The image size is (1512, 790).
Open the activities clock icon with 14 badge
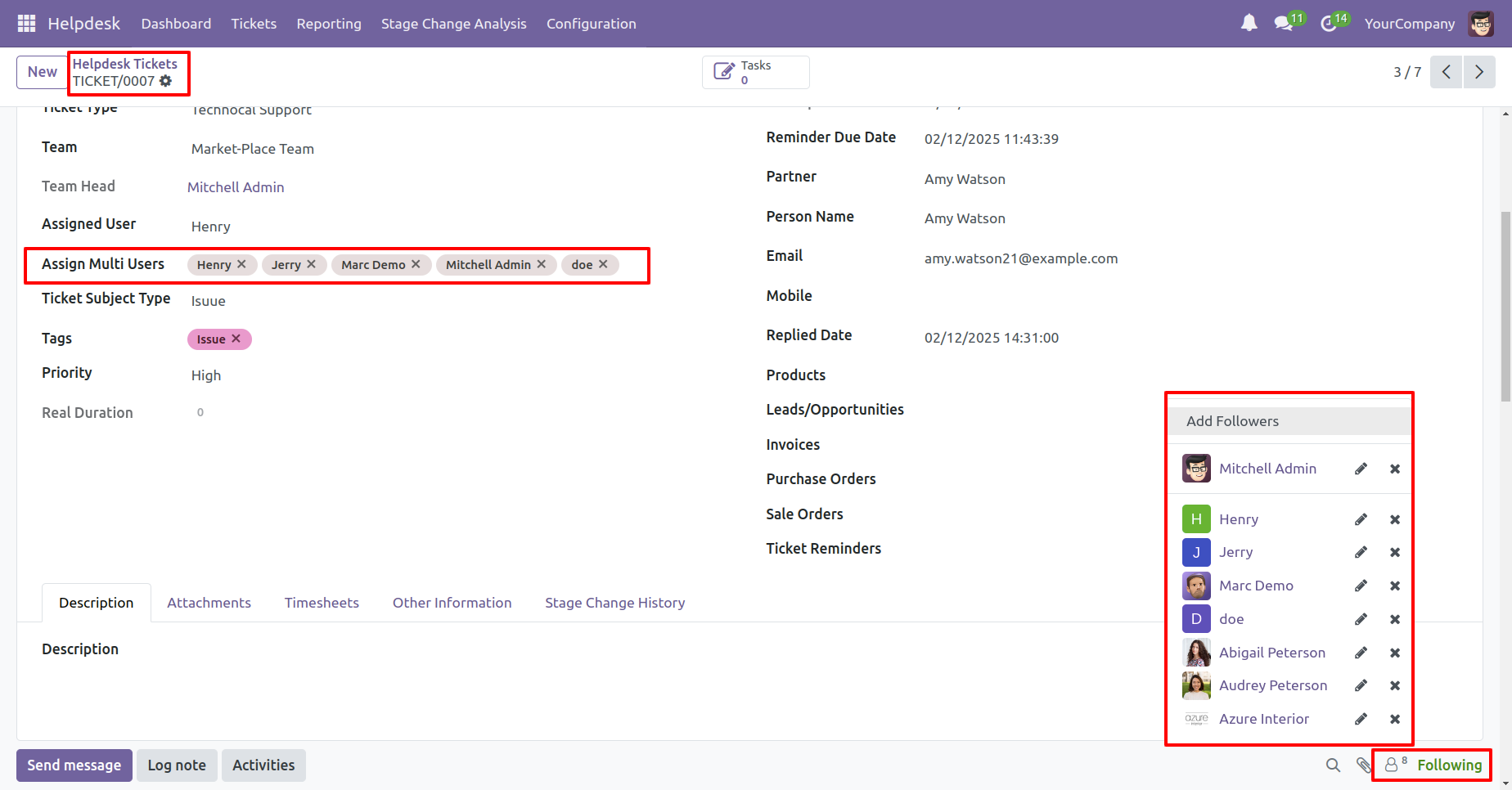click(x=1329, y=24)
